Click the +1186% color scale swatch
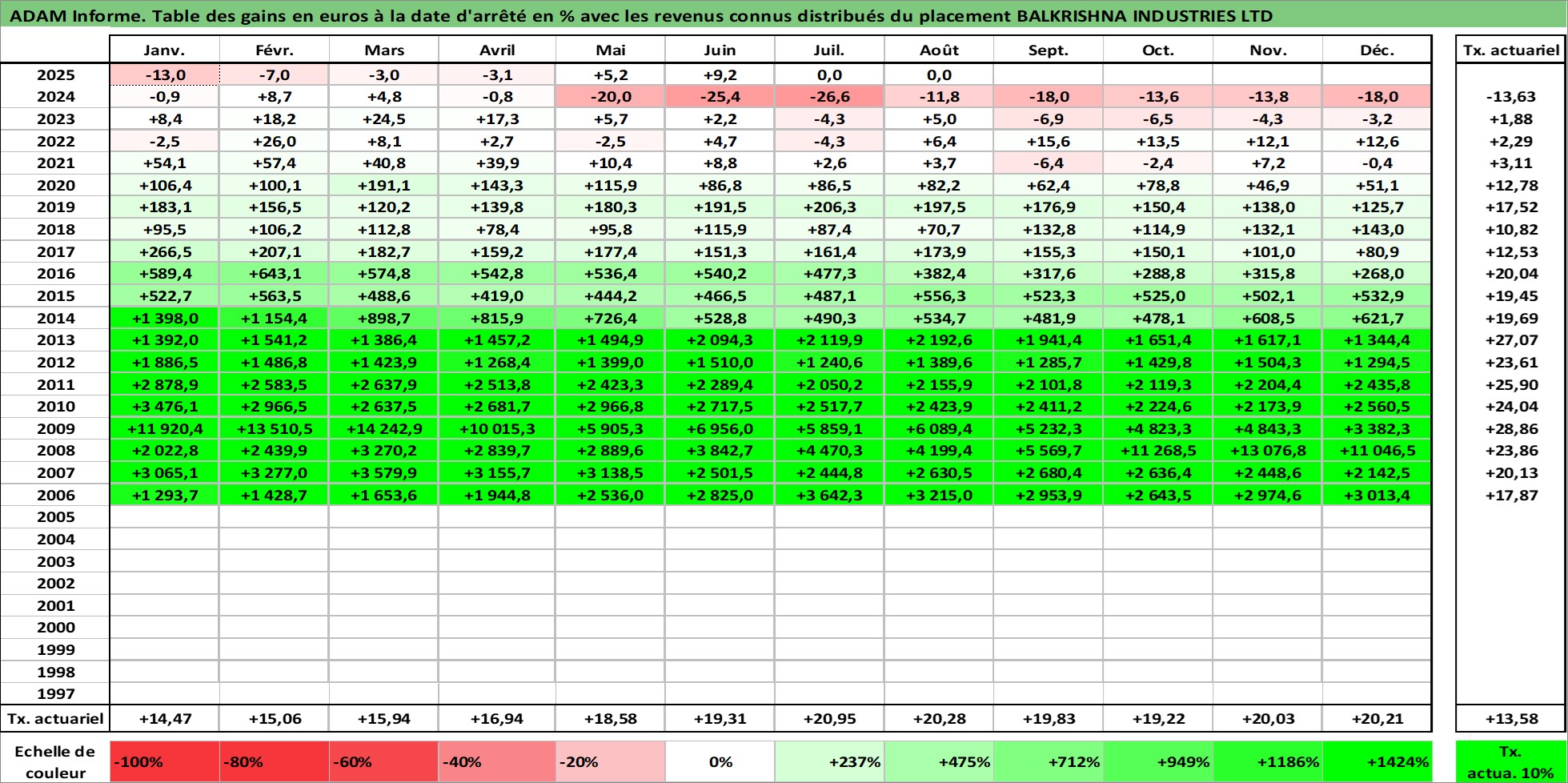 [x=1268, y=762]
